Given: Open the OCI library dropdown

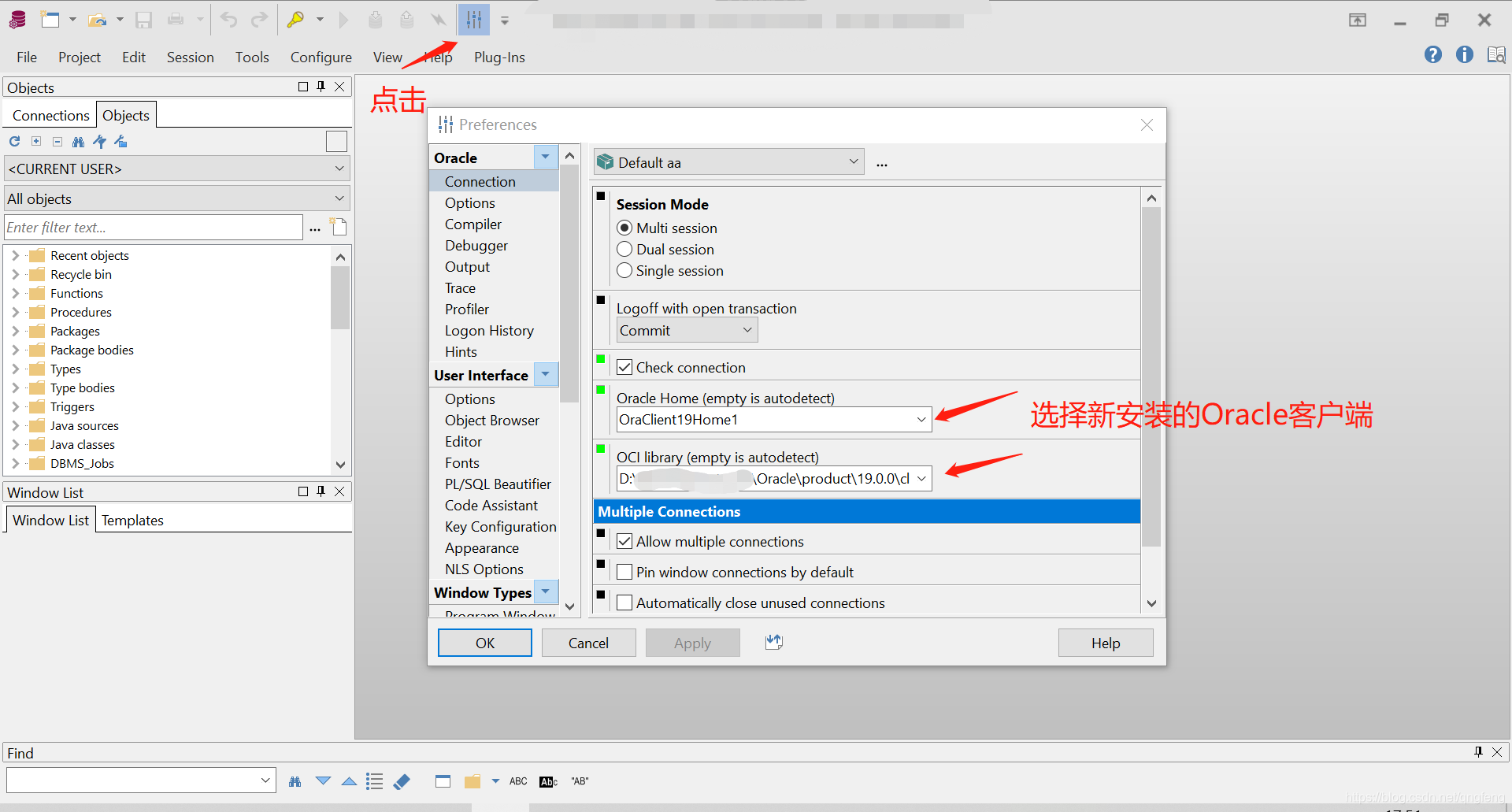Looking at the screenshot, I should tap(921, 478).
